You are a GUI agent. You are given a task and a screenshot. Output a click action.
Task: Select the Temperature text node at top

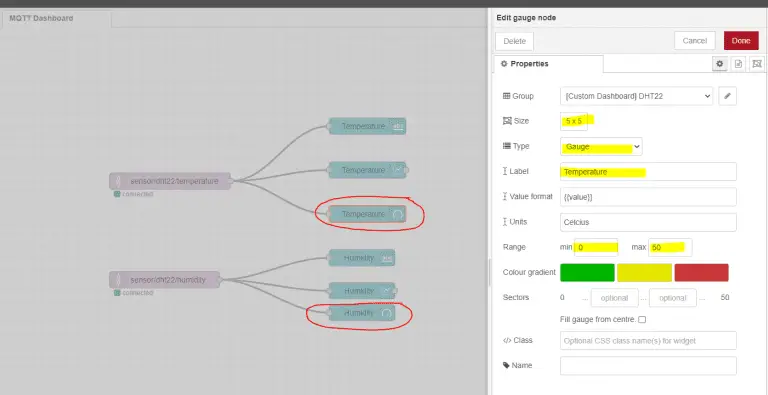coord(367,126)
